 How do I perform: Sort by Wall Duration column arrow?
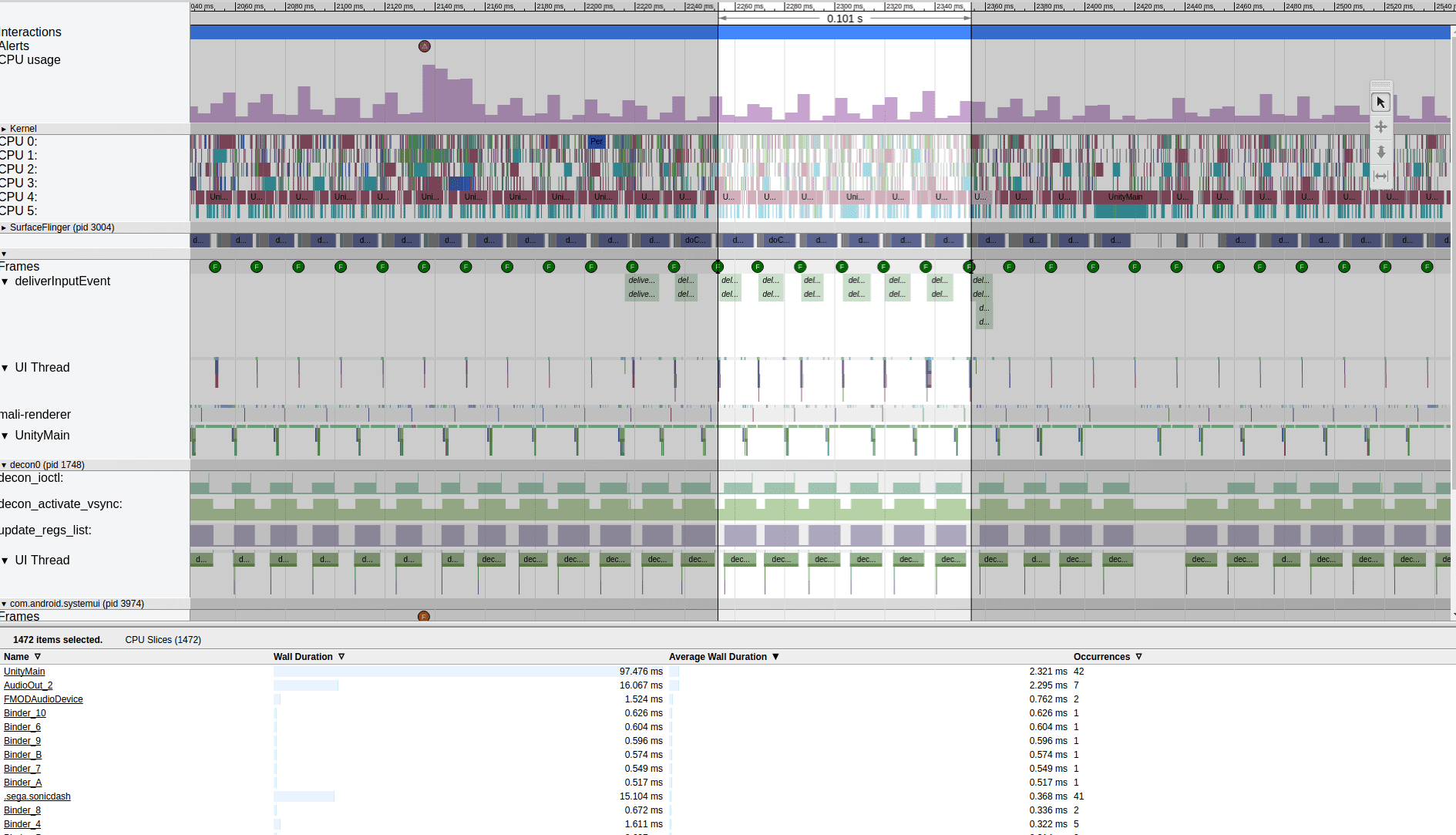[341, 657]
